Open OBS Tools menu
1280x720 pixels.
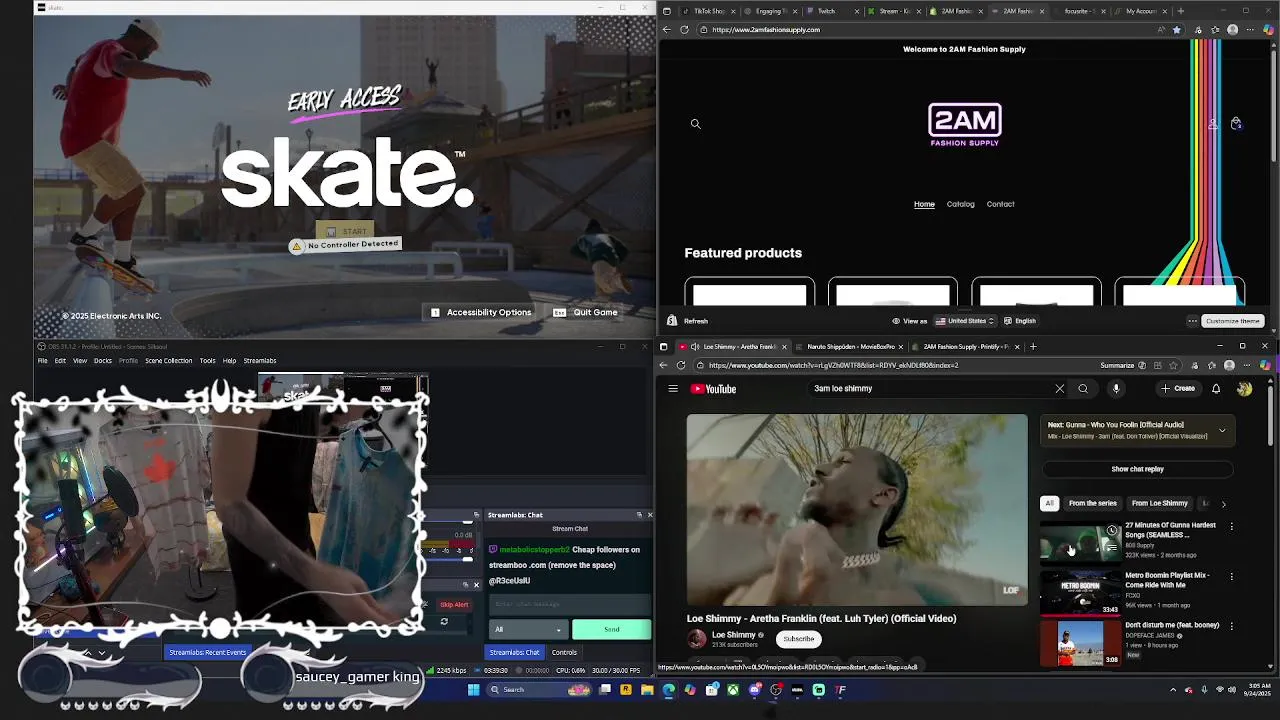pyautogui.click(x=207, y=361)
